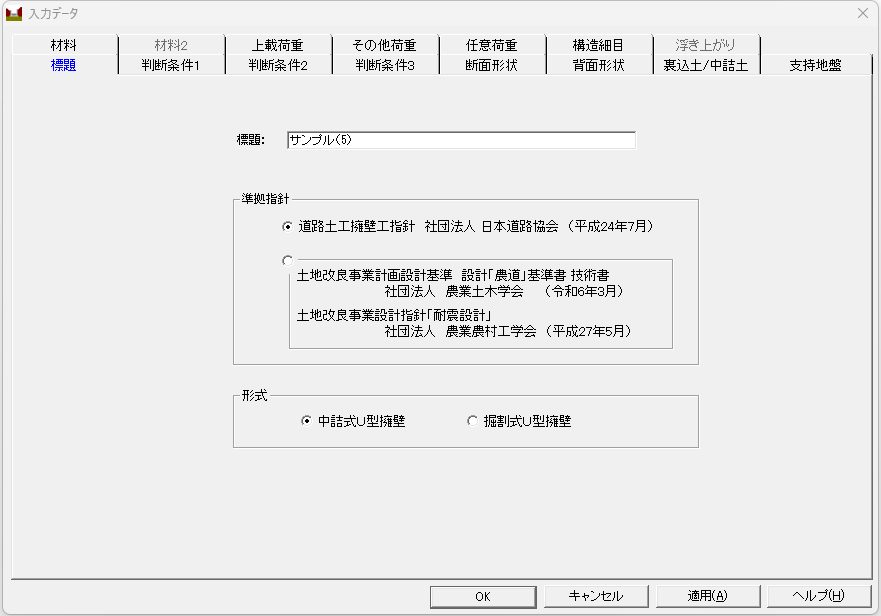The width and height of the screenshot is (881, 616).
Task: Select the 道路土工擁壁工指針 radio button
Action: click(x=288, y=227)
